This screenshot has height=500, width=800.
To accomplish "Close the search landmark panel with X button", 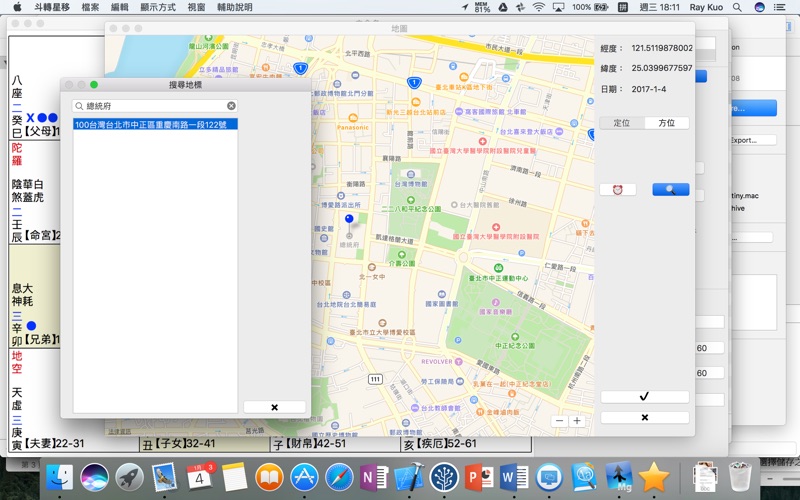I will 274,407.
